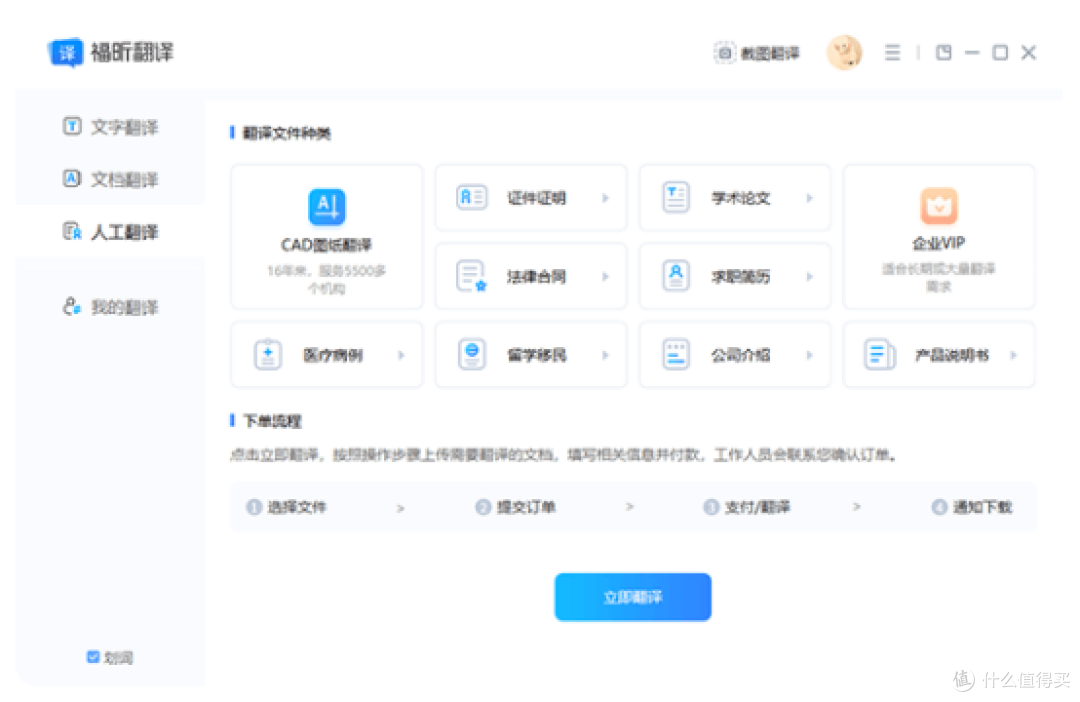Click the 公司介绍 card icon
This screenshot has height=702, width=1080.
(x=676, y=355)
